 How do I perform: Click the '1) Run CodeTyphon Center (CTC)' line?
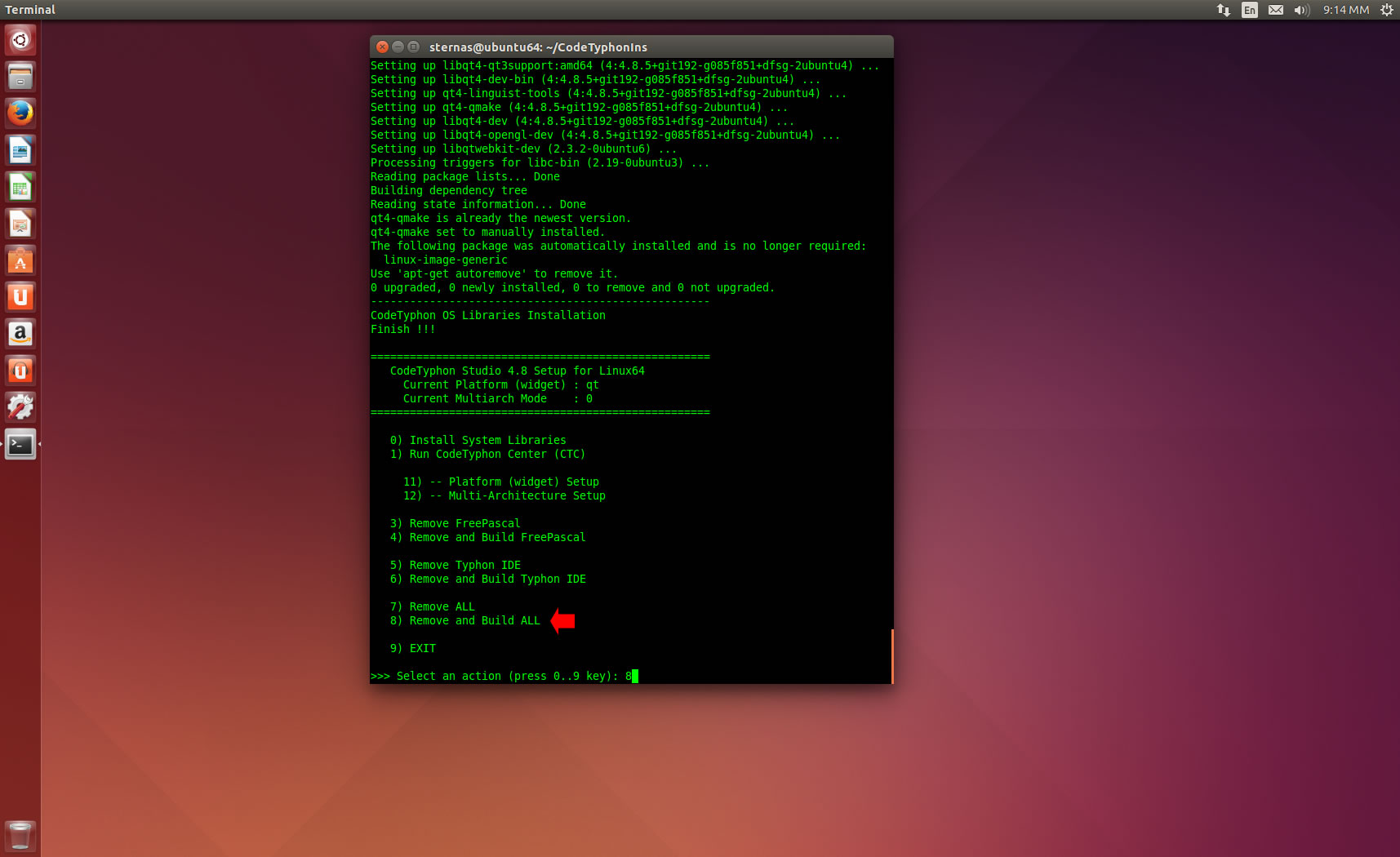[x=487, y=454]
